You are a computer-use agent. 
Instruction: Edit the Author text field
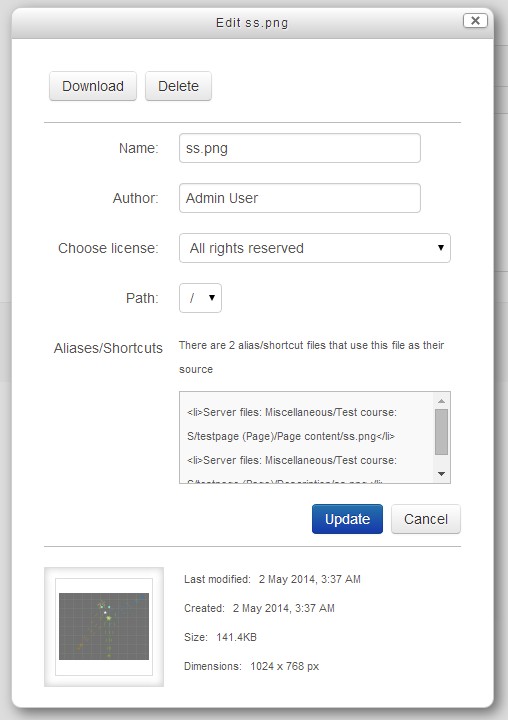pyautogui.click(x=299, y=198)
